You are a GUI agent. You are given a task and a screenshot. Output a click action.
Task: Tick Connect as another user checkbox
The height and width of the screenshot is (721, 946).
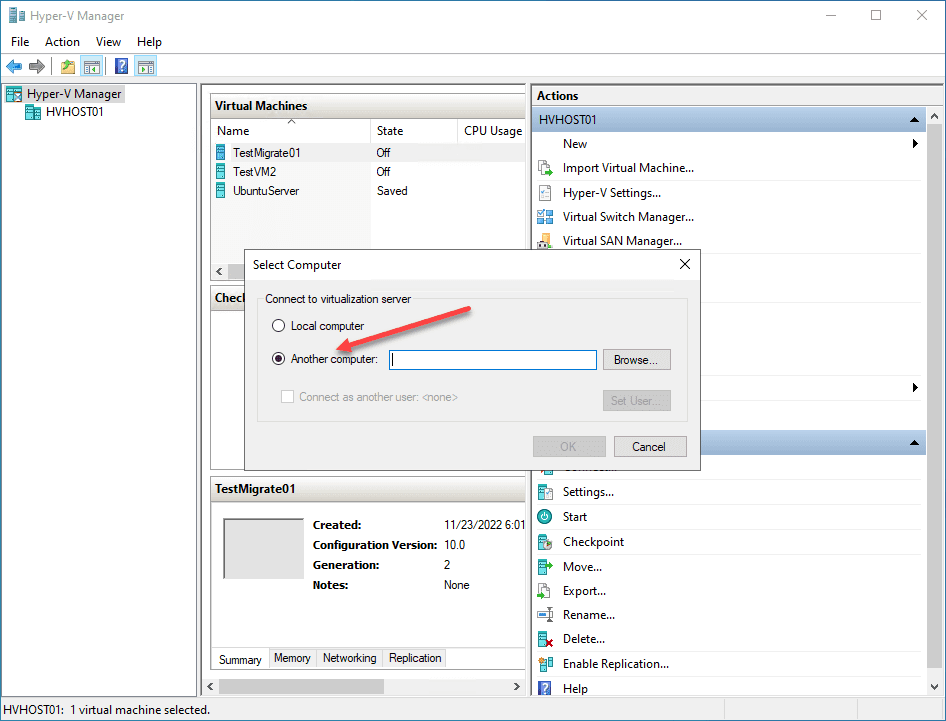[288, 397]
